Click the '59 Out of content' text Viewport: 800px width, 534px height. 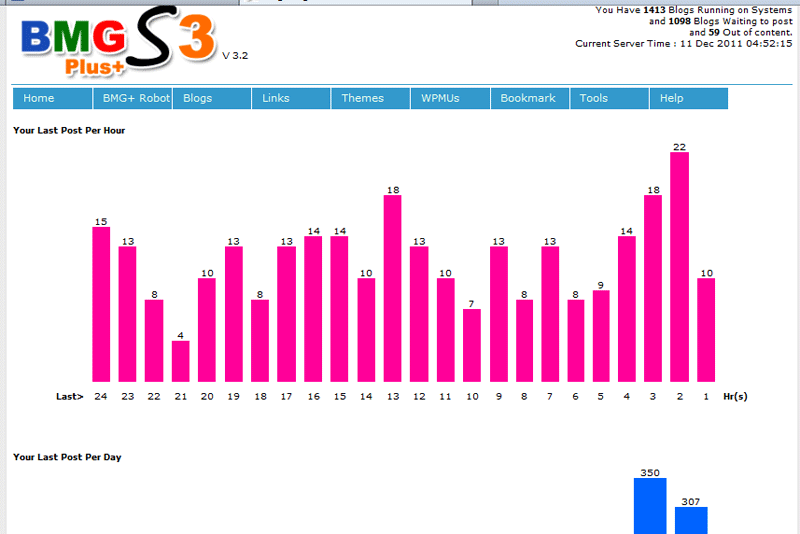click(x=750, y=32)
